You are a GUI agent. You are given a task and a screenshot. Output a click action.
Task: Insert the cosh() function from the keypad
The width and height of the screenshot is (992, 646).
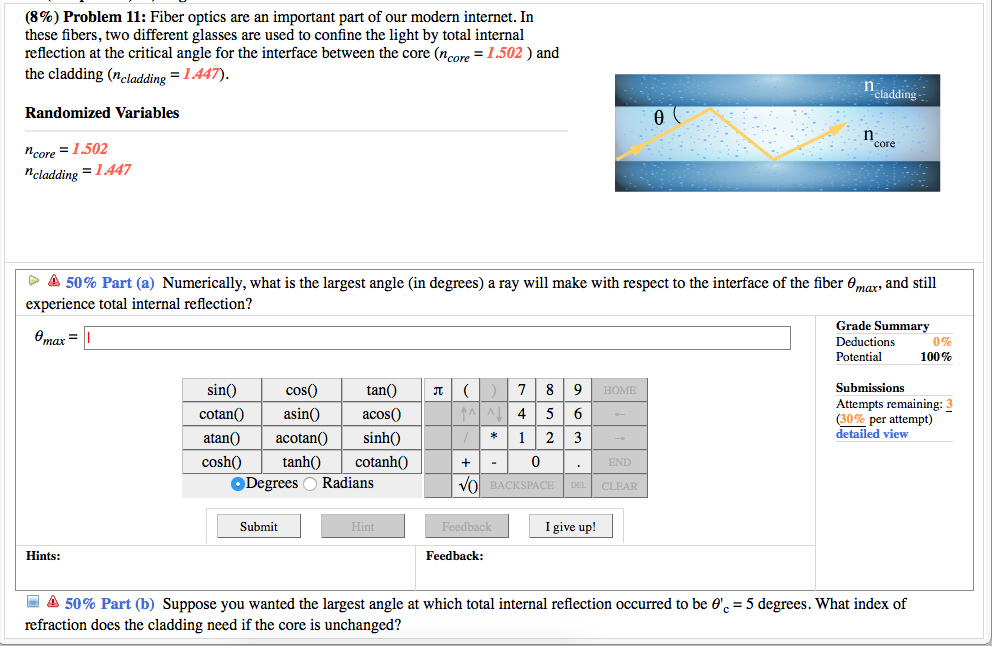point(221,461)
